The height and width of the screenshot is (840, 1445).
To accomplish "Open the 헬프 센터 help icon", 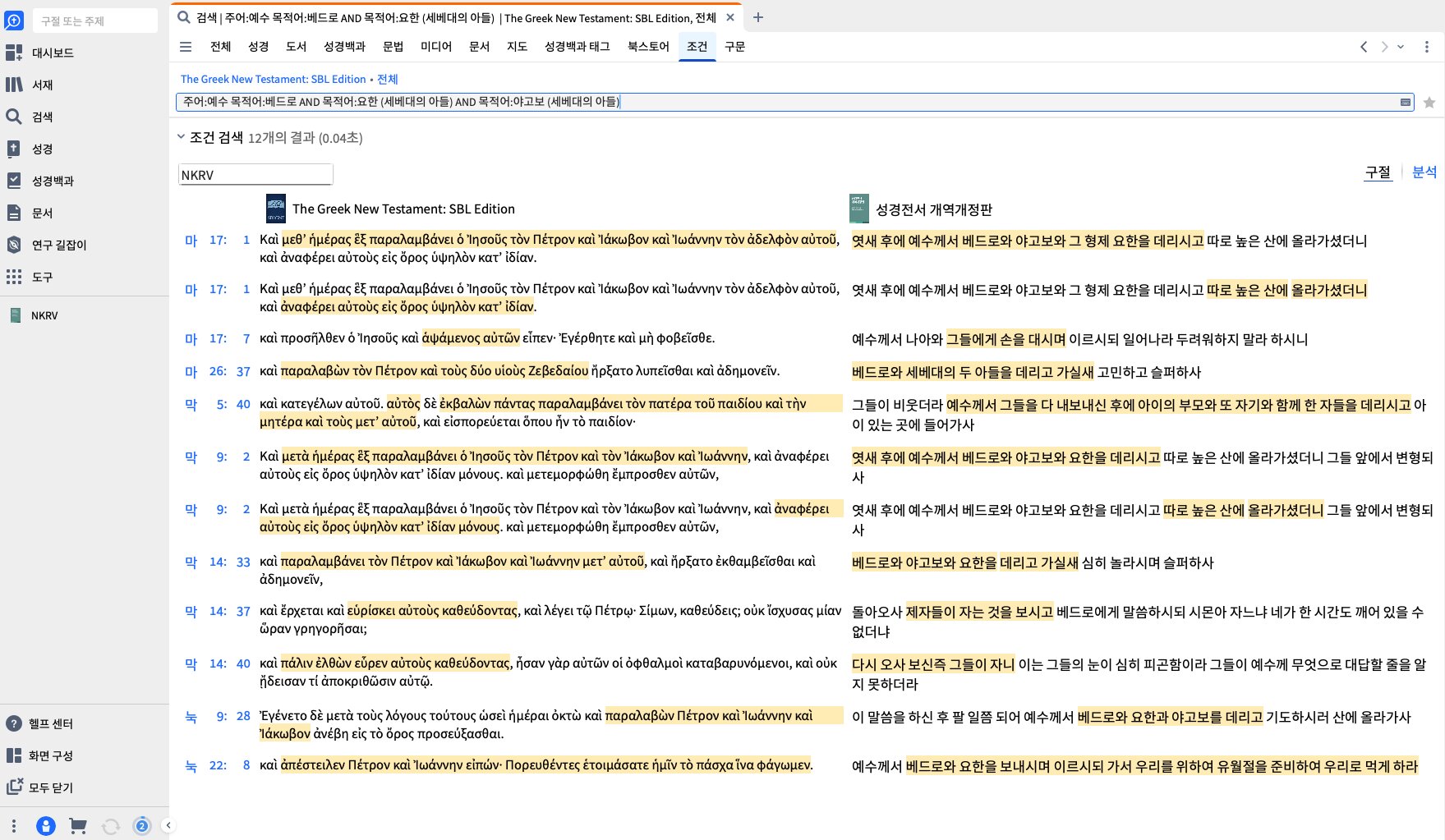I will [x=14, y=723].
